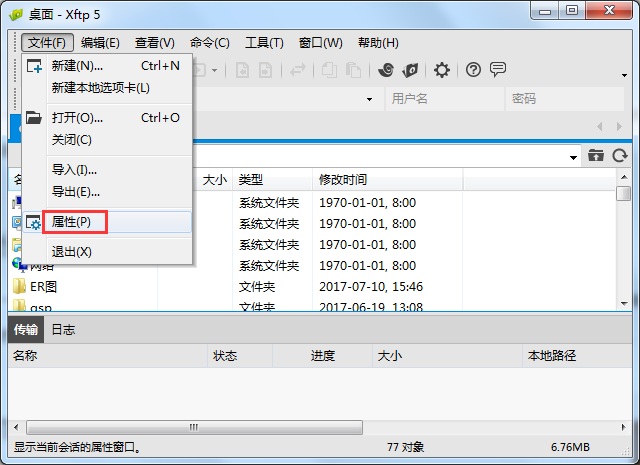Screen dimensions: 640x465
Task: Click the 用户名 input field
Action: [444, 99]
